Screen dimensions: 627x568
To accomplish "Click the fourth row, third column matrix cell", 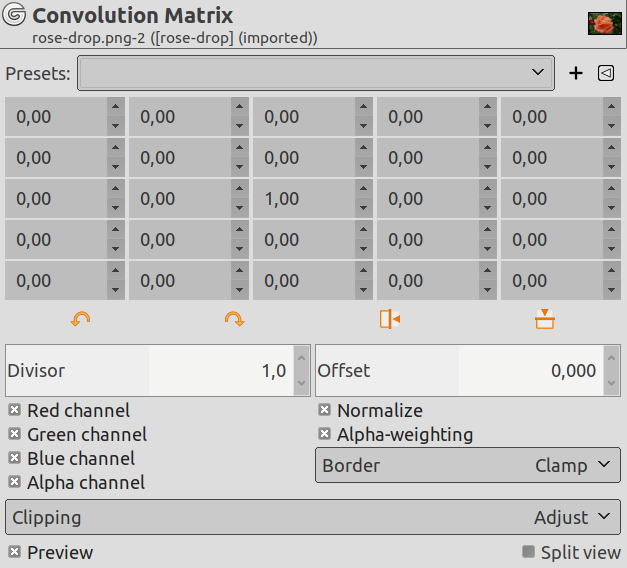I will coord(304,240).
